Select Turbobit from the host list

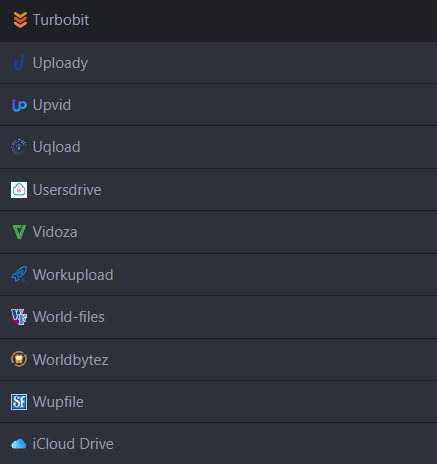(x=218, y=21)
